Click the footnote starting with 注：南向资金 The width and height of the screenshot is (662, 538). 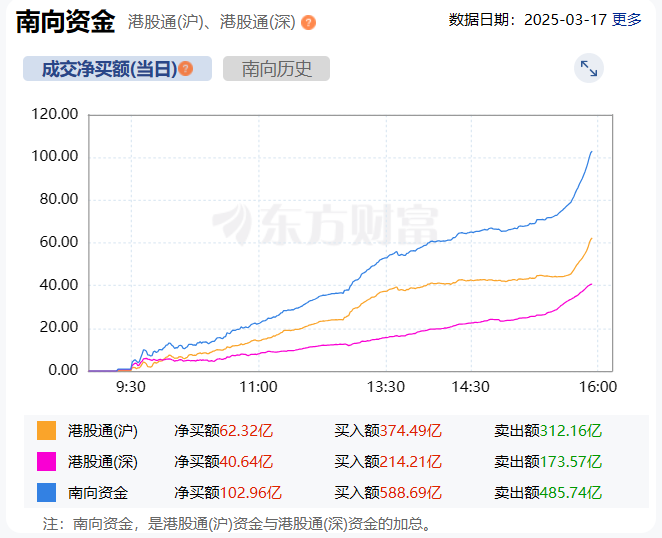(239, 524)
